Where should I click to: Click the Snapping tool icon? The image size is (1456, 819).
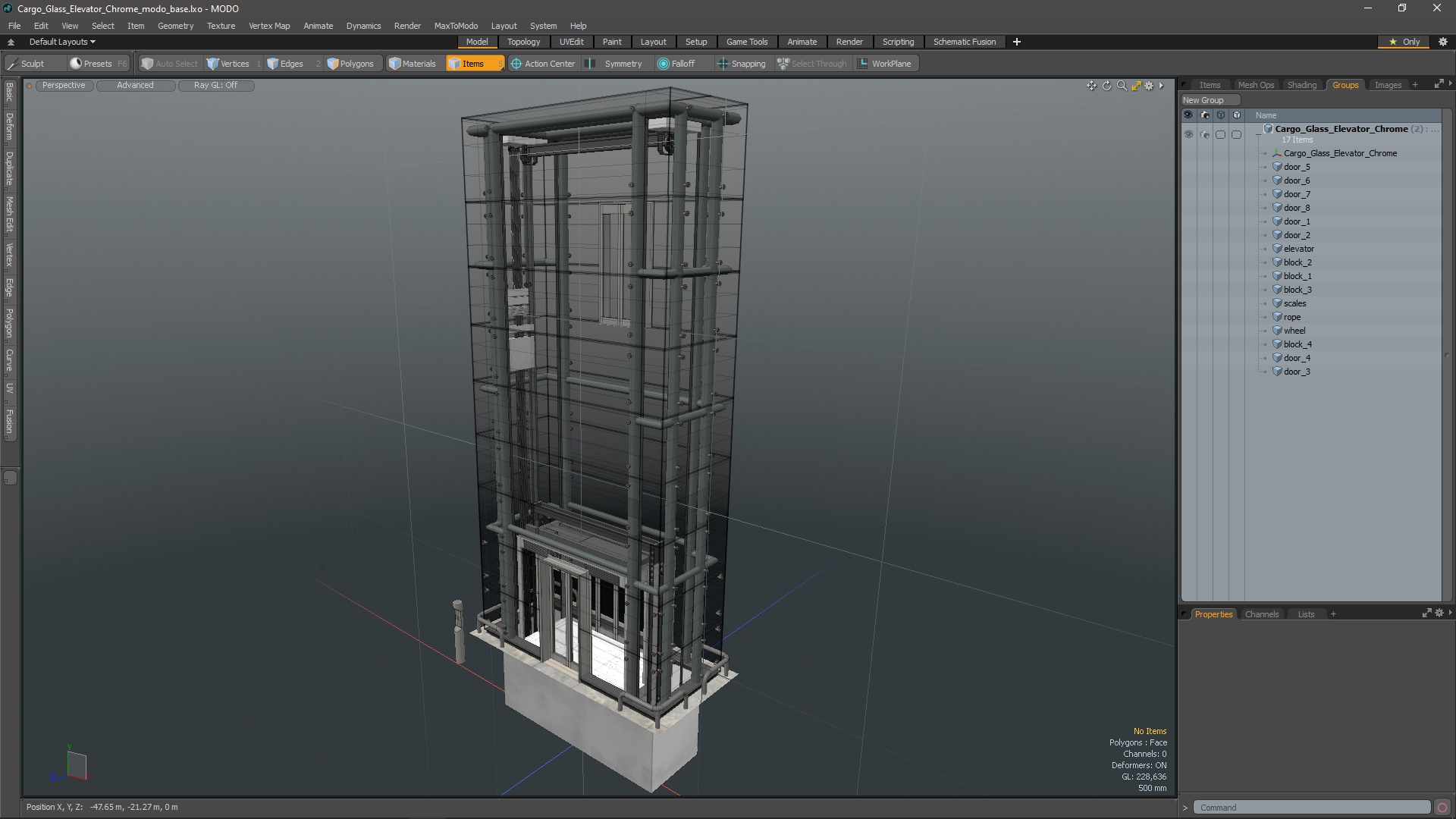pos(723,63)
